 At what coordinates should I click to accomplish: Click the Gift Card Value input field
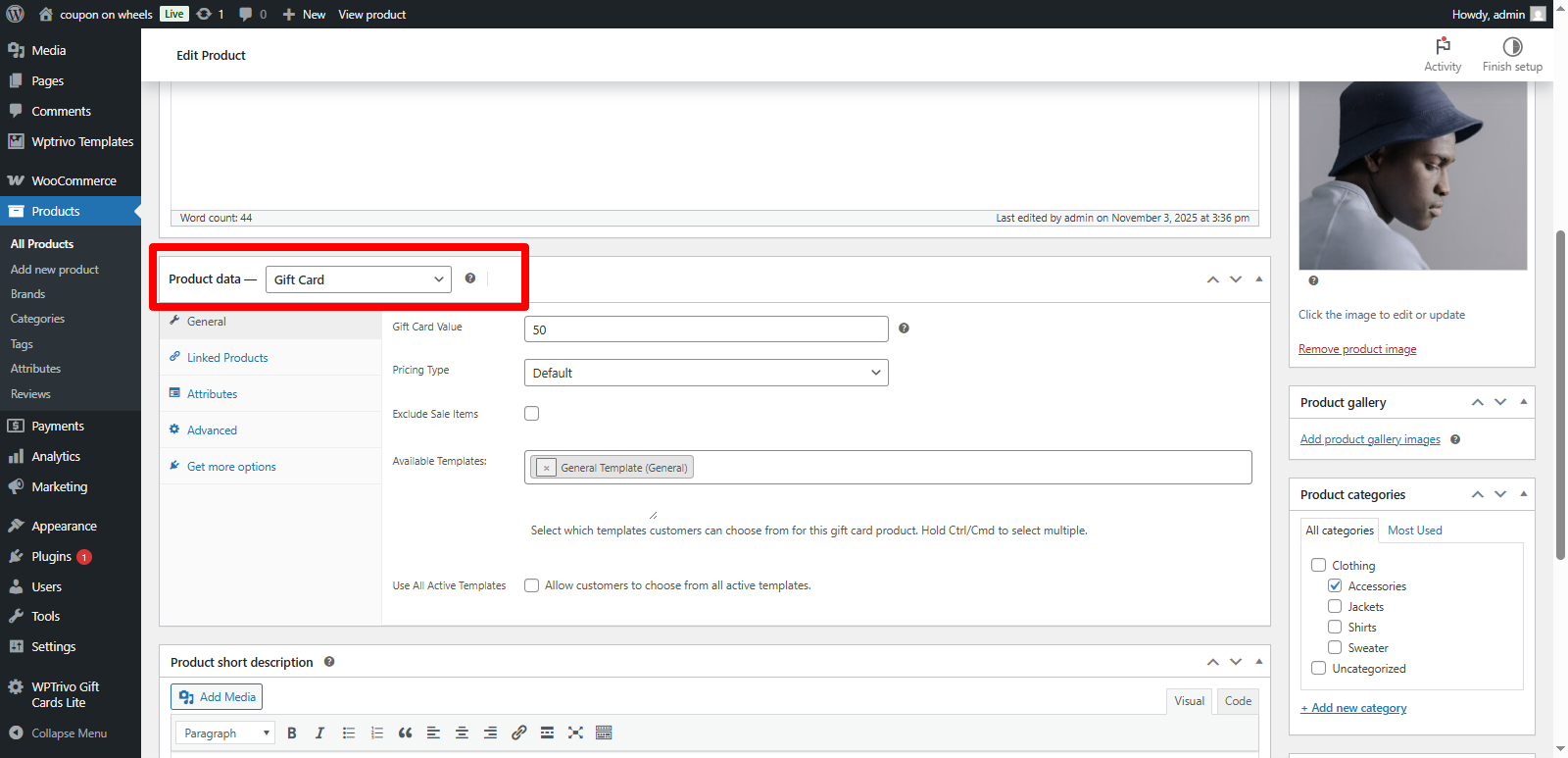tap(706, 328)
